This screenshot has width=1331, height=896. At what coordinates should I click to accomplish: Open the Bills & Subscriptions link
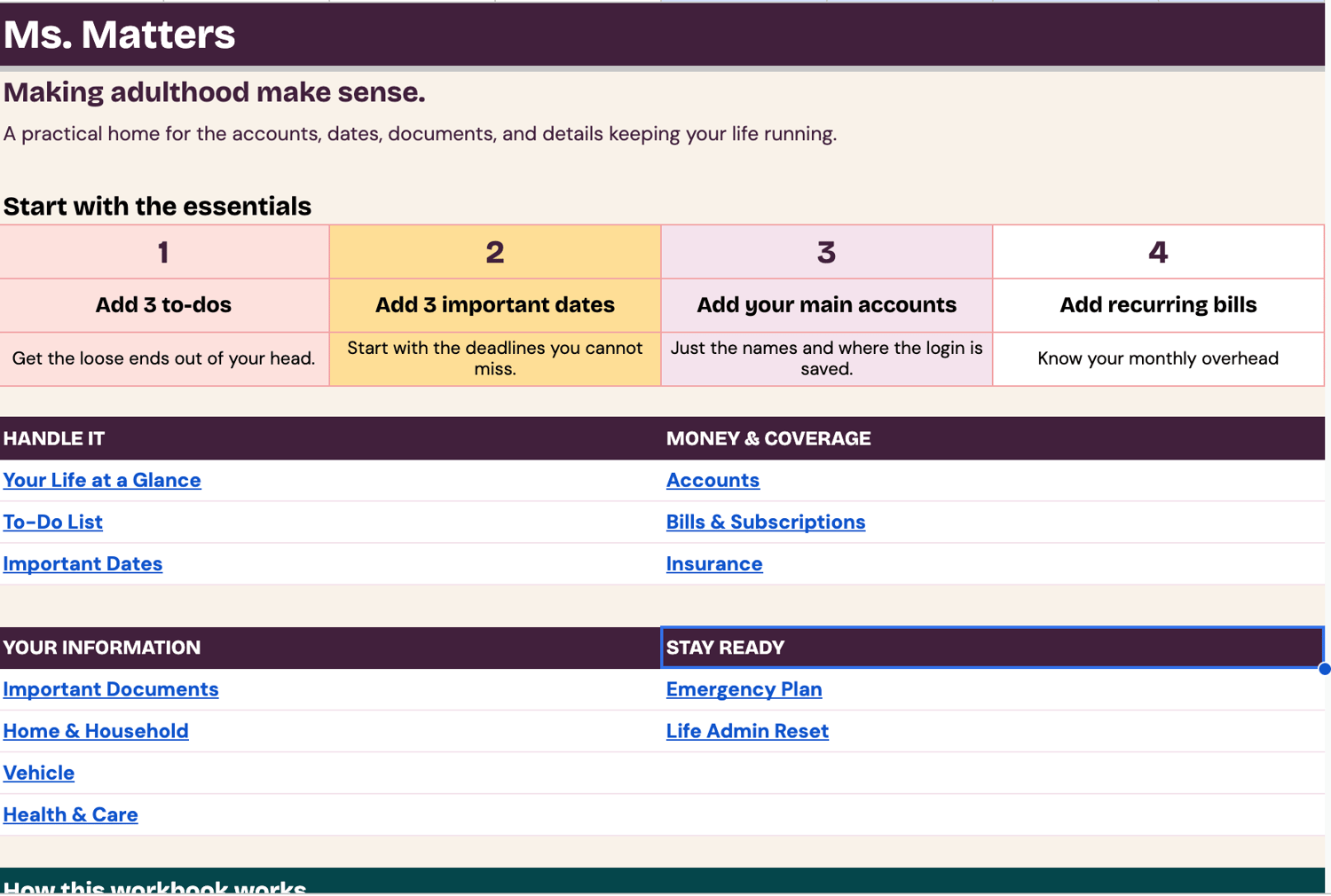pos(766,522)
